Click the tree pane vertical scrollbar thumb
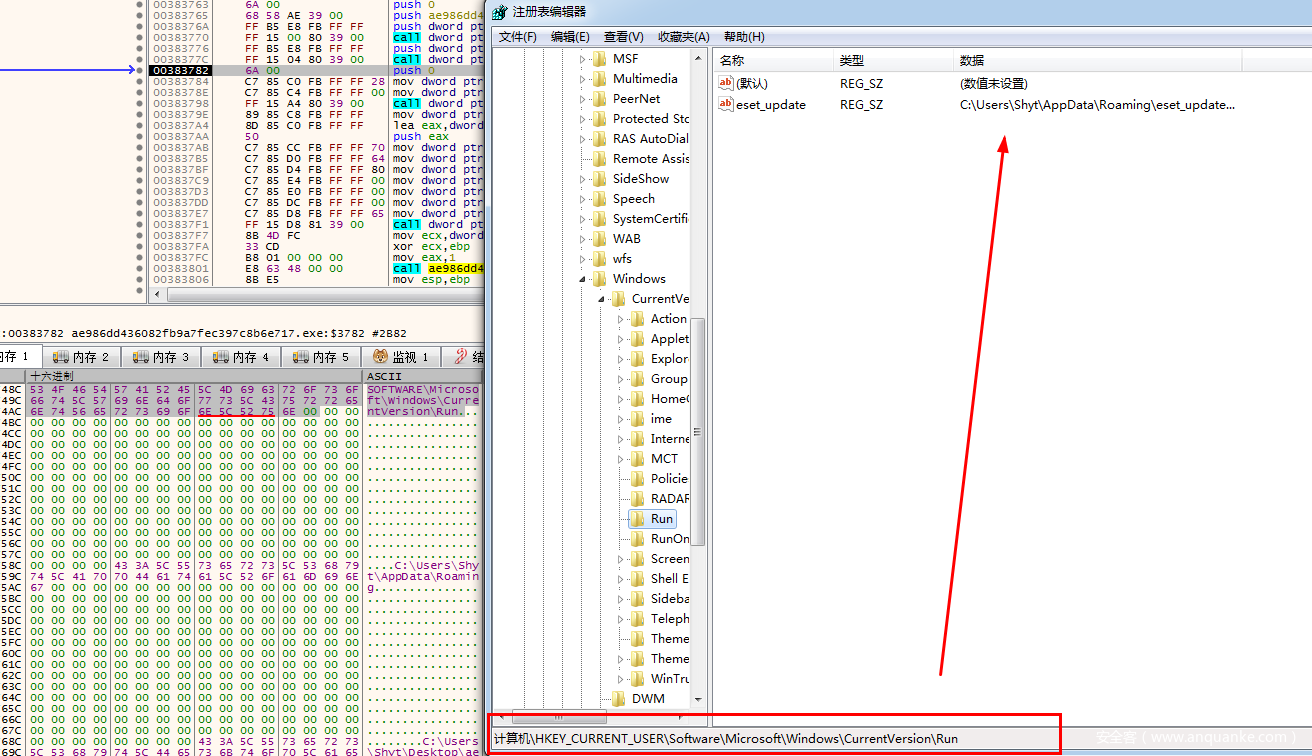Screen dimensions: 1312x756 pyautogui.click(x=698, y=430)
